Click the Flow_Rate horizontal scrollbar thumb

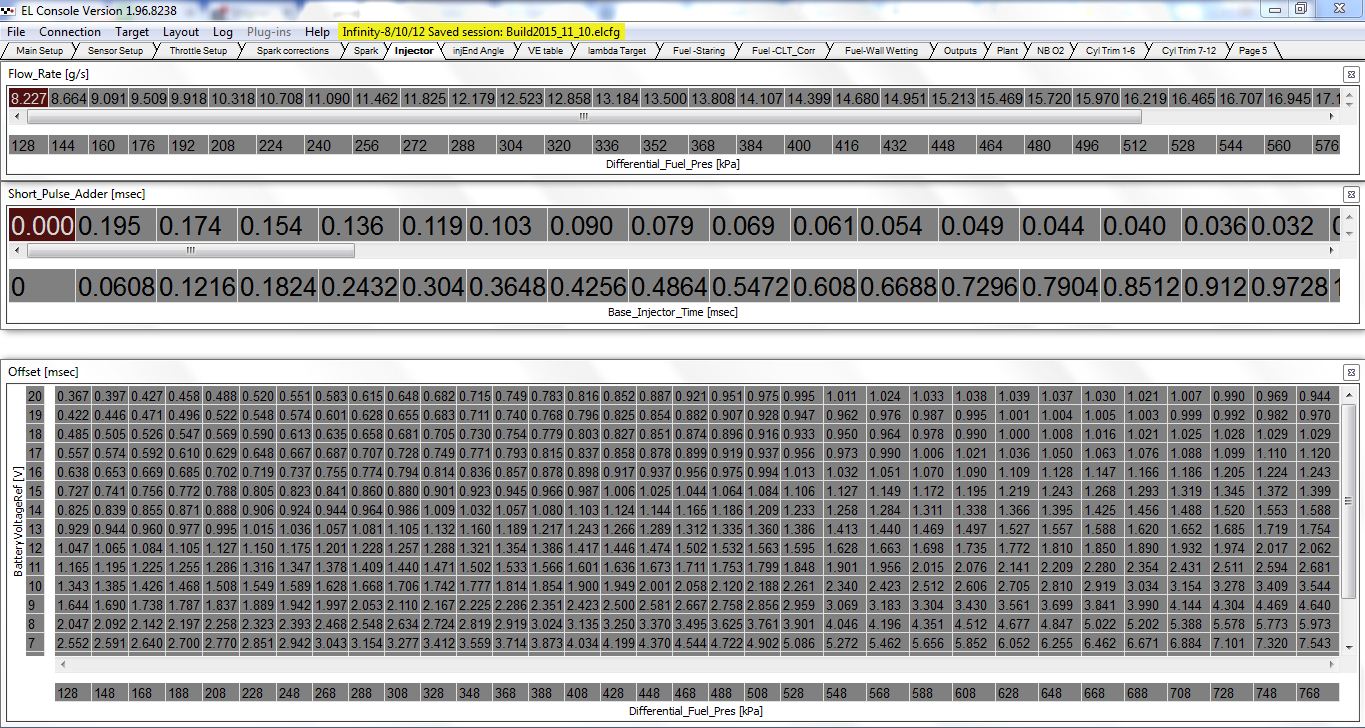(x=584, y=117)
